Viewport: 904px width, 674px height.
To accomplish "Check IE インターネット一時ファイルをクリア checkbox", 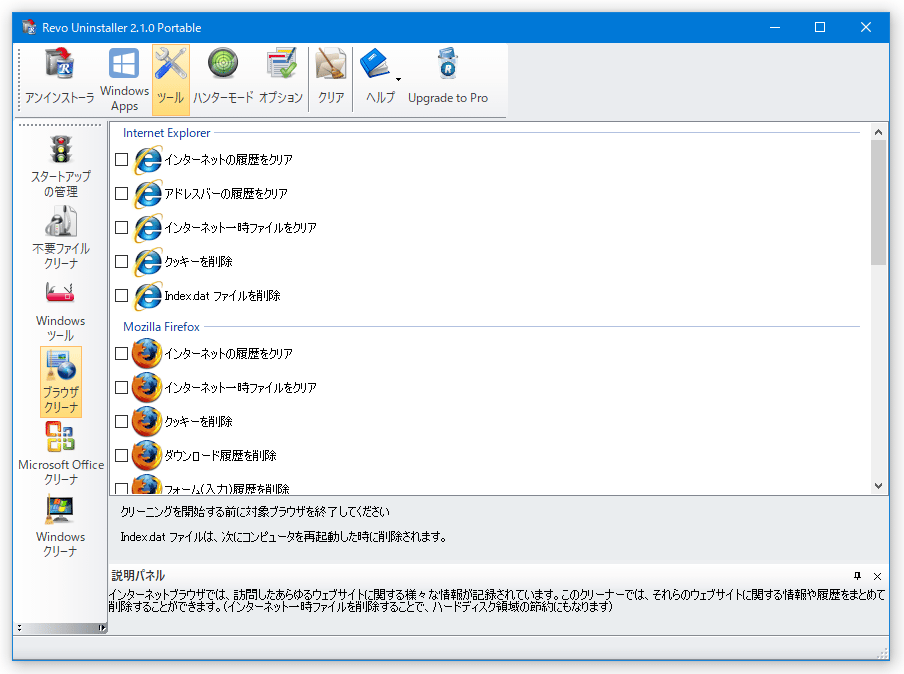I will click(x=121, y=228).
